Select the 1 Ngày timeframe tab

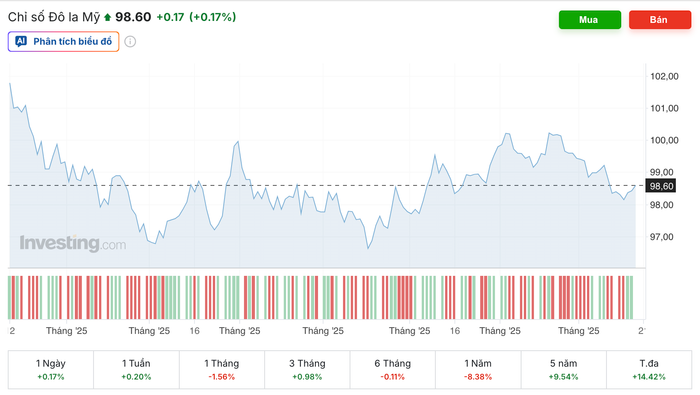point(51,370)
